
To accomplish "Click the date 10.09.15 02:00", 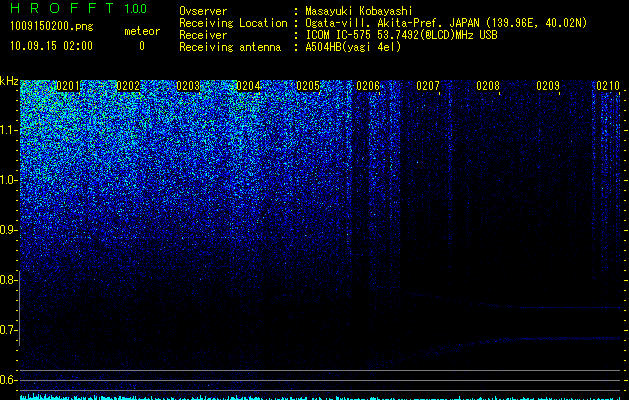I will pos(52,46).
